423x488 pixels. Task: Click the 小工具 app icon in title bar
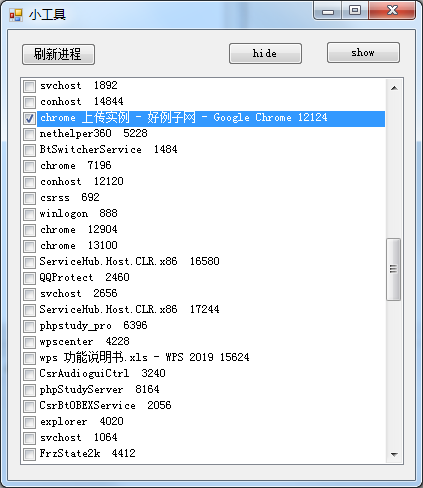[x=16, y=15]
